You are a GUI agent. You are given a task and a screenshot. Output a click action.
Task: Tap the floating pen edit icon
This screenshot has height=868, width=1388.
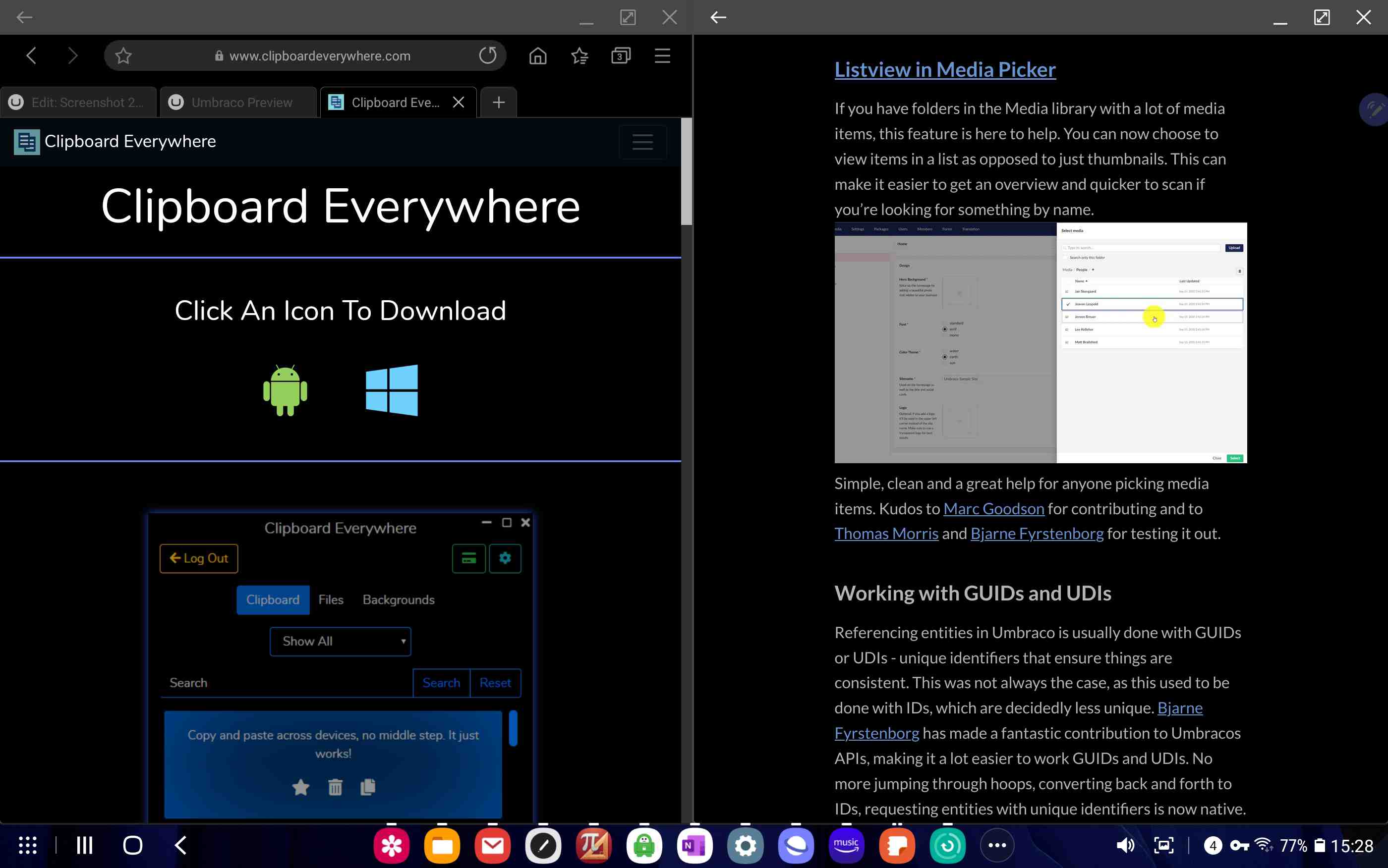click(x=1374, y=109)
